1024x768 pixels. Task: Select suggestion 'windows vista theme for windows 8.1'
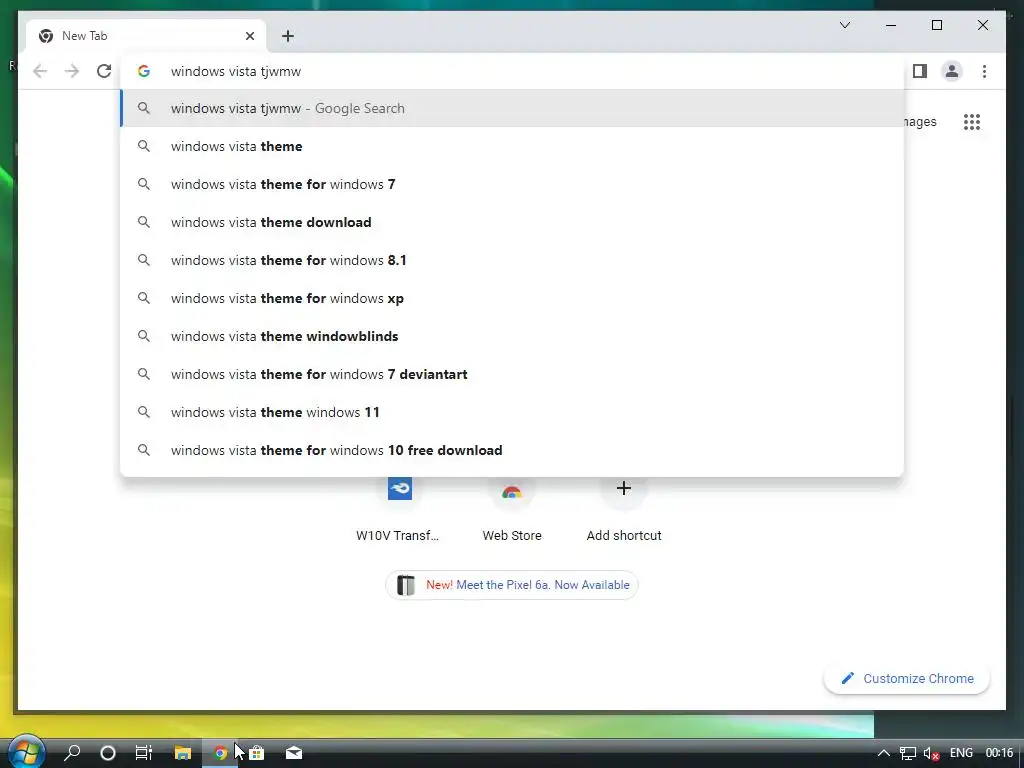513,260
